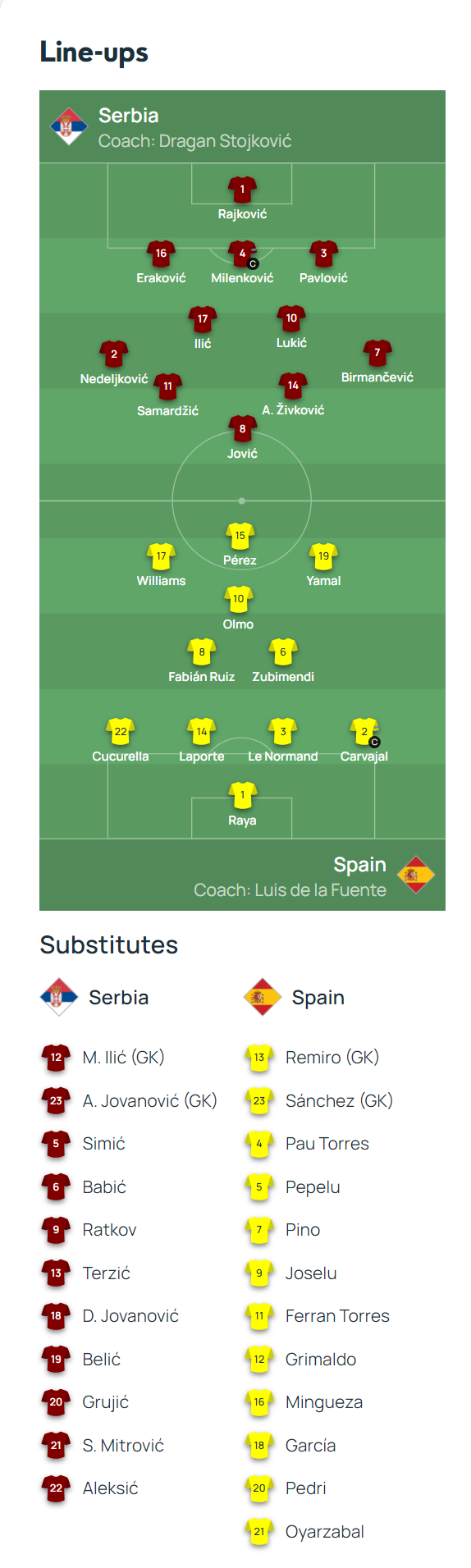
Task: Click Remiro (GK) number 13 shirt
Action: tap(259, 1058)
